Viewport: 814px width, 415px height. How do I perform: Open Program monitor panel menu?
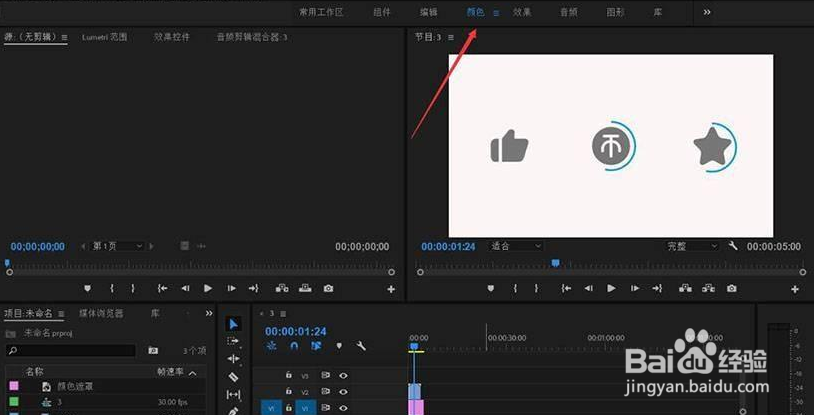pyautogui.click(x=451, y=37)
